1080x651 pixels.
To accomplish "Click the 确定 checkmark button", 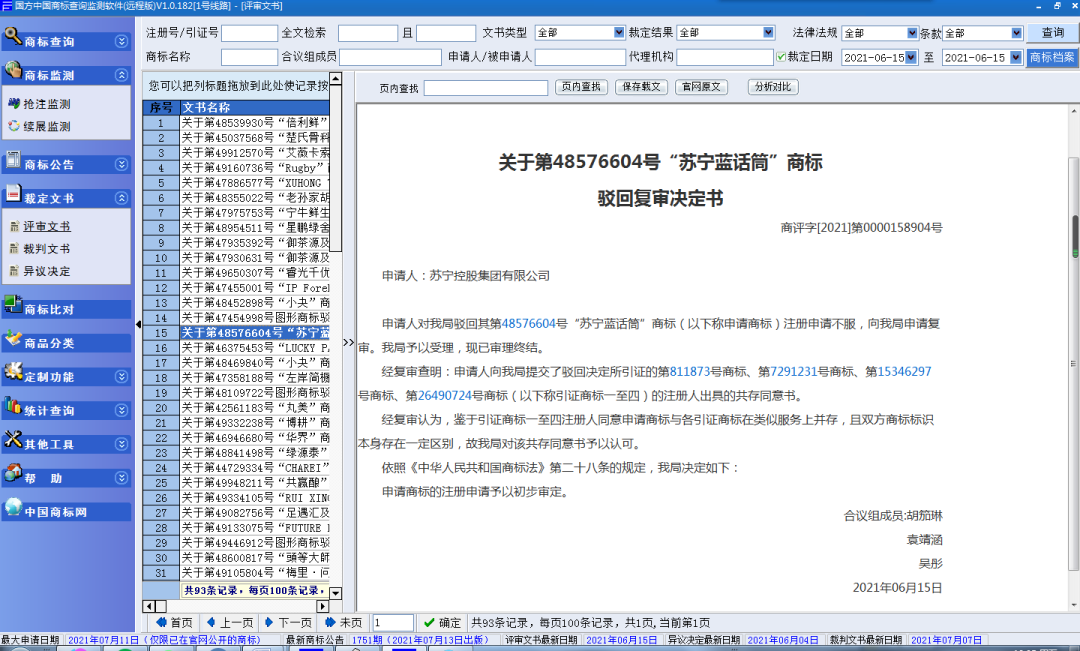I will point(442,623).
